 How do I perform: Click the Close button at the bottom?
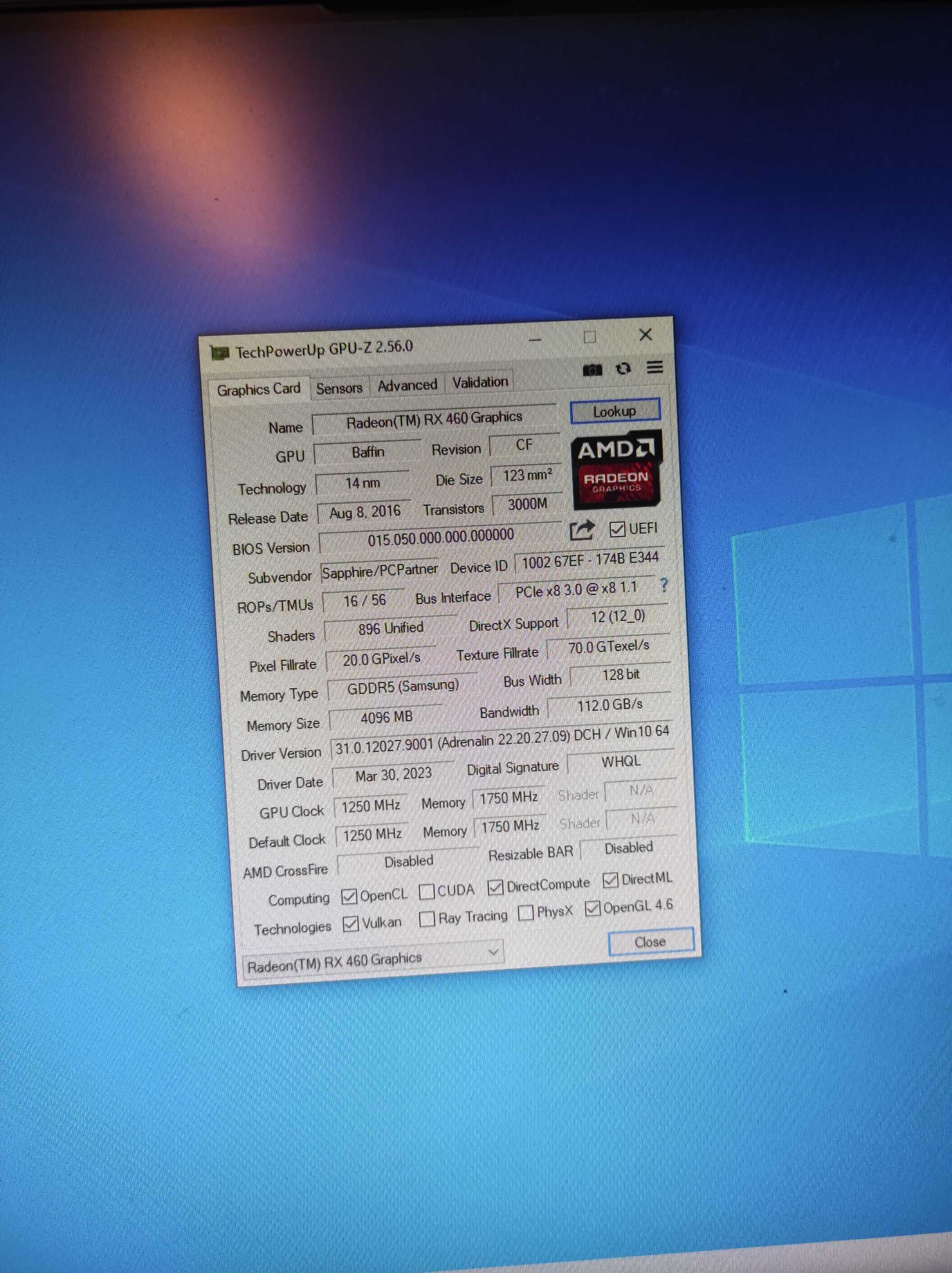click(x=651, y=942)
